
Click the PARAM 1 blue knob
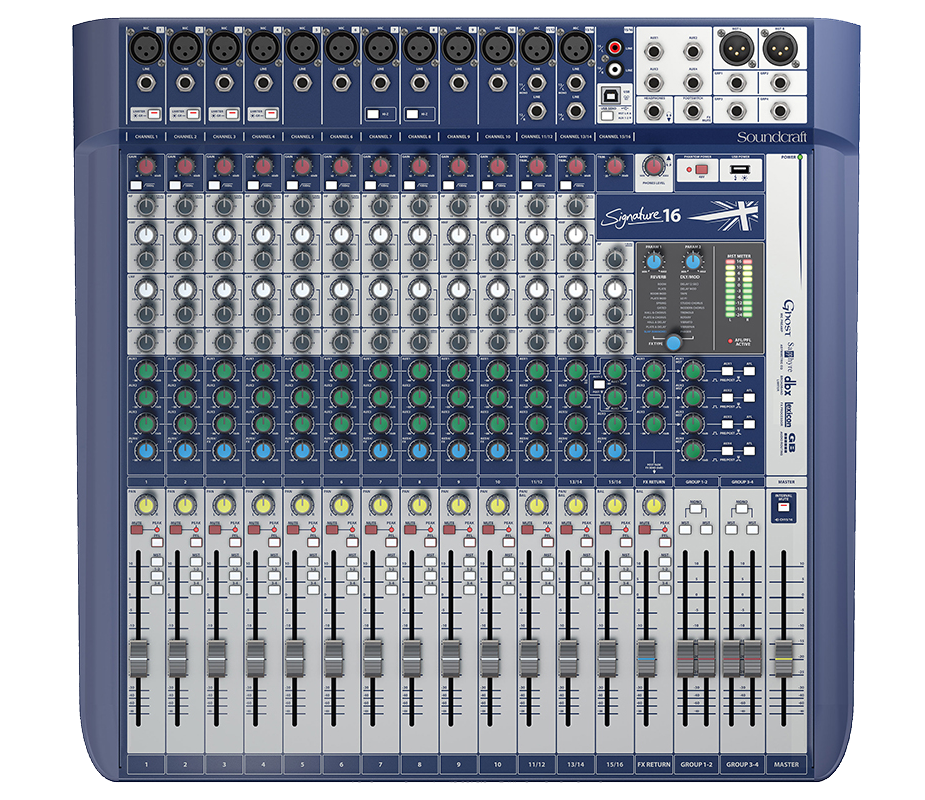click(x=653, y=262)
